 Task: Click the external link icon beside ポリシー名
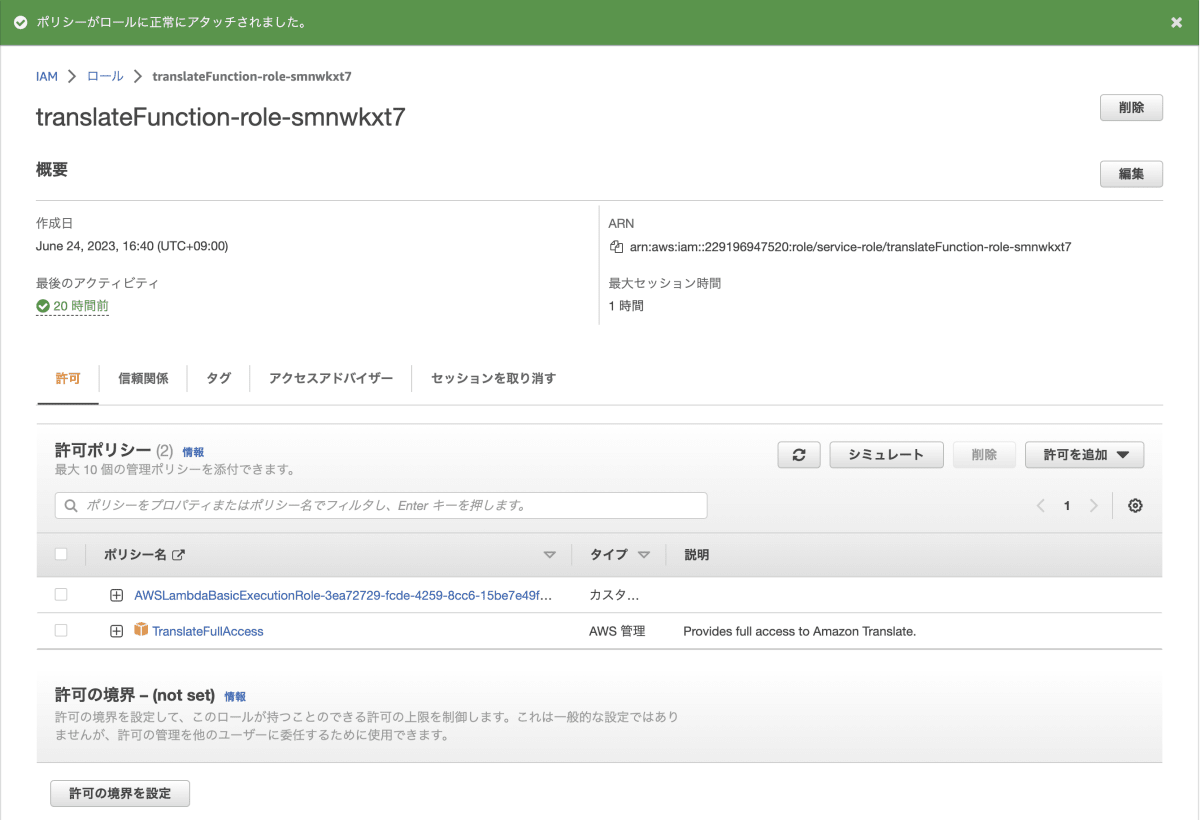coord(179,555)
